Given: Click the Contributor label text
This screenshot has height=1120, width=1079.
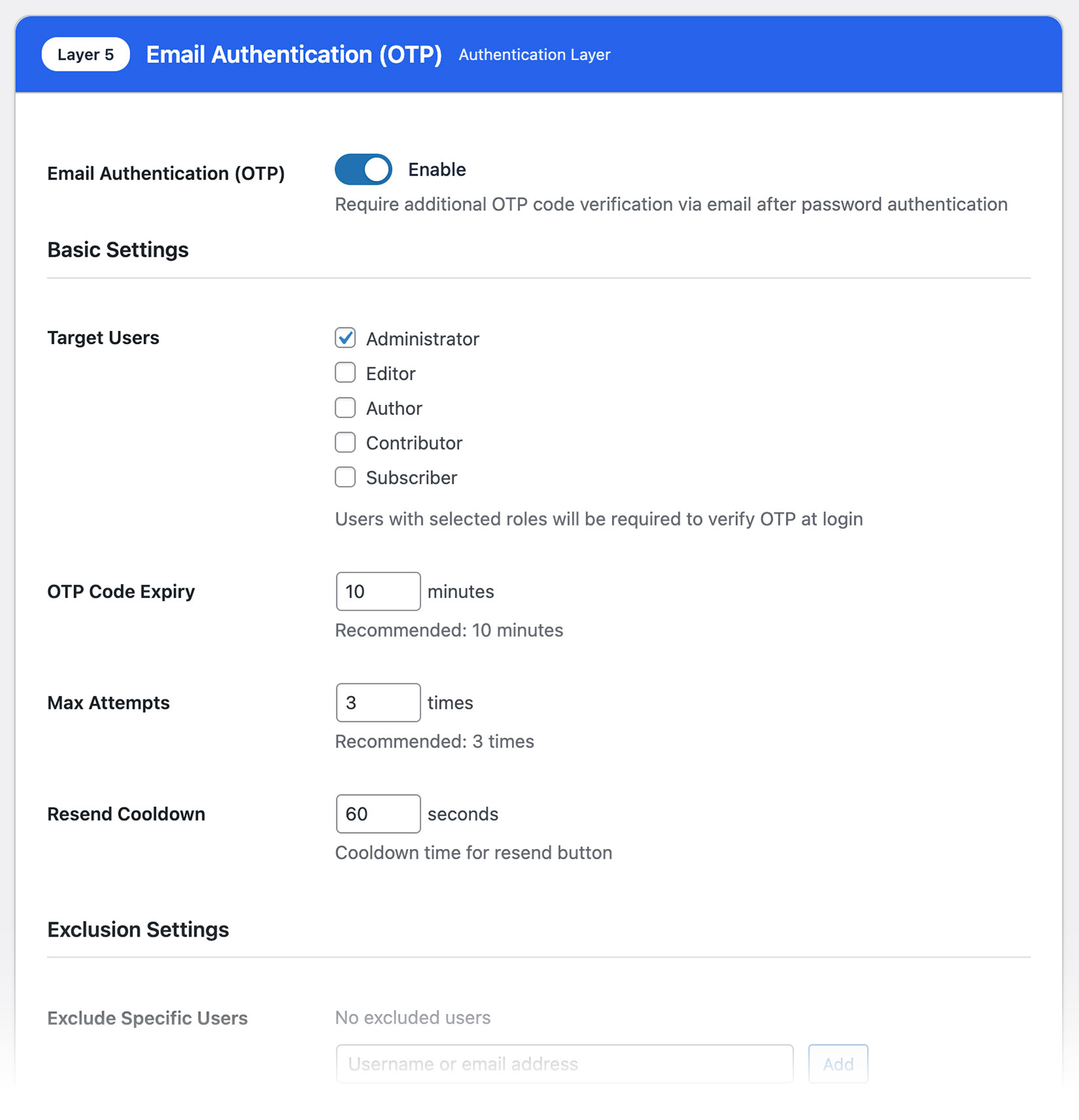Looking at the screenshot, I should coord(414,443).
